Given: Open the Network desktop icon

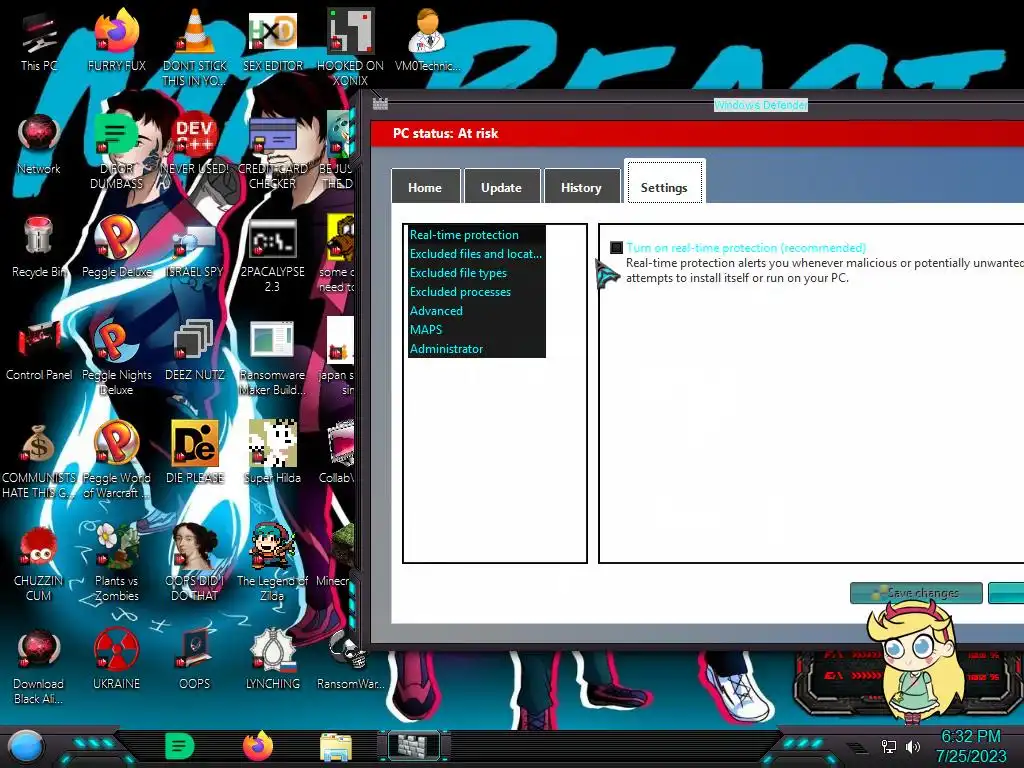Looking at the screenshot, I should [39, 144].
